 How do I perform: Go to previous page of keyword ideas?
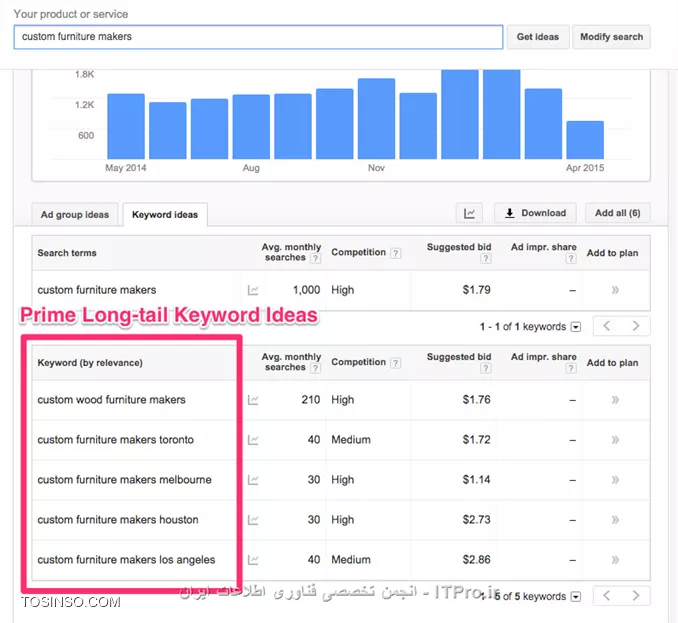pos(607,596)
